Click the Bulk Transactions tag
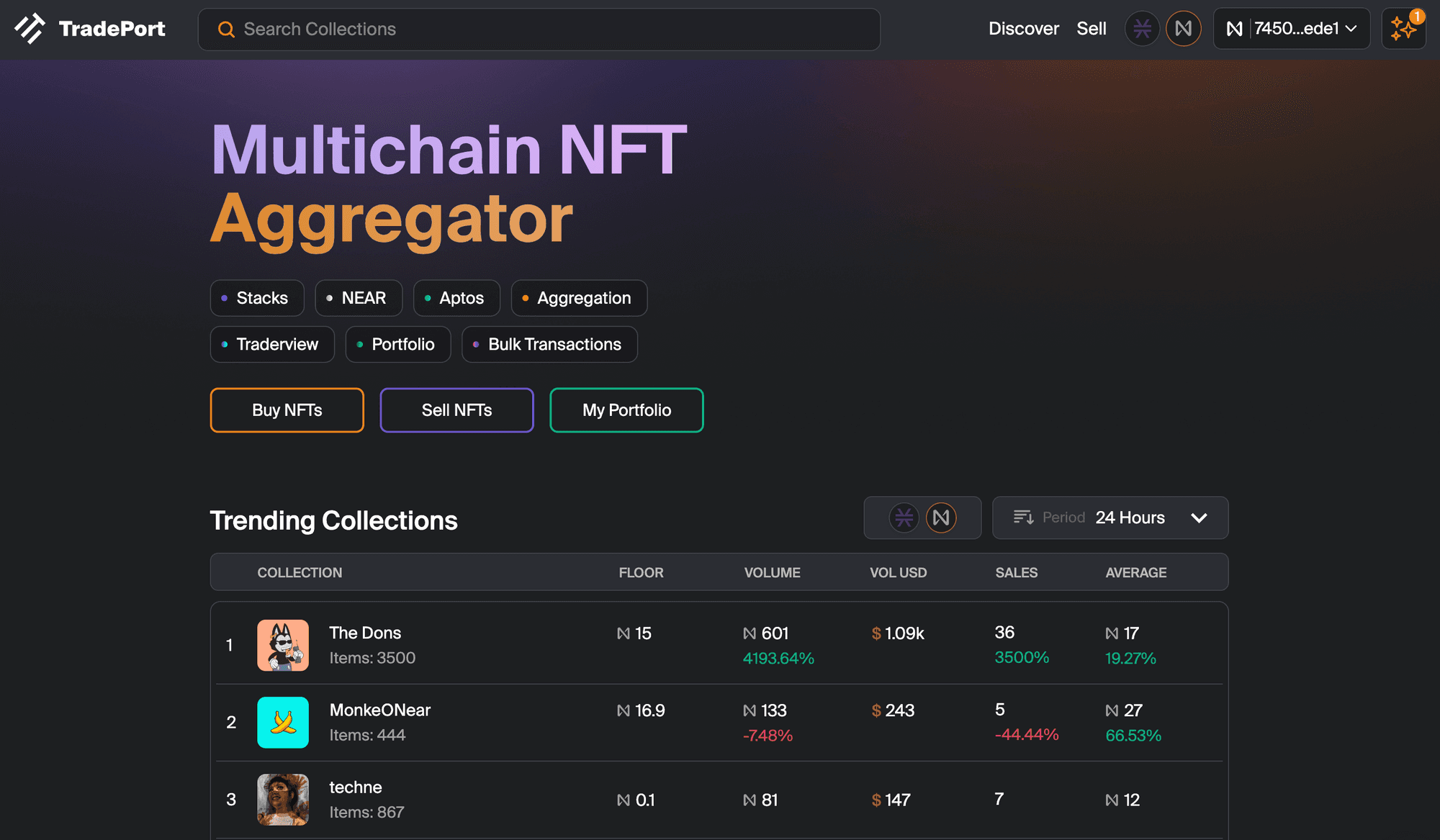The width and height of the screenshot is (1440, 840). click(x=549, y=344)
